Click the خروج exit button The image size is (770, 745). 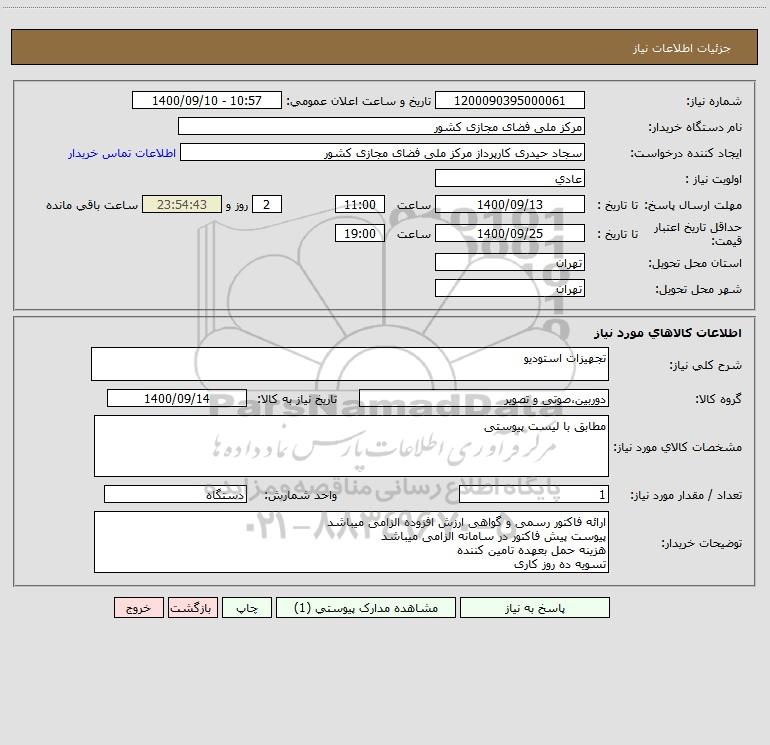coord(138,607)
